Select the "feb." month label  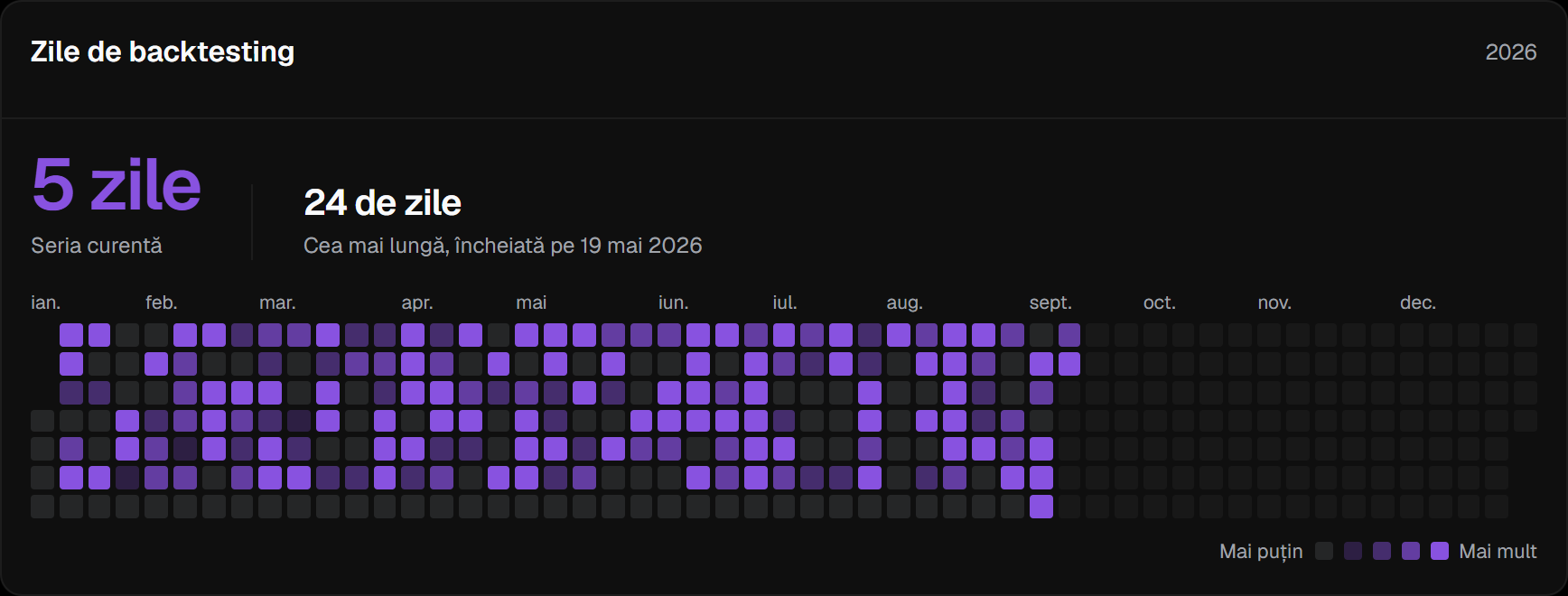[x=162, y=303]
